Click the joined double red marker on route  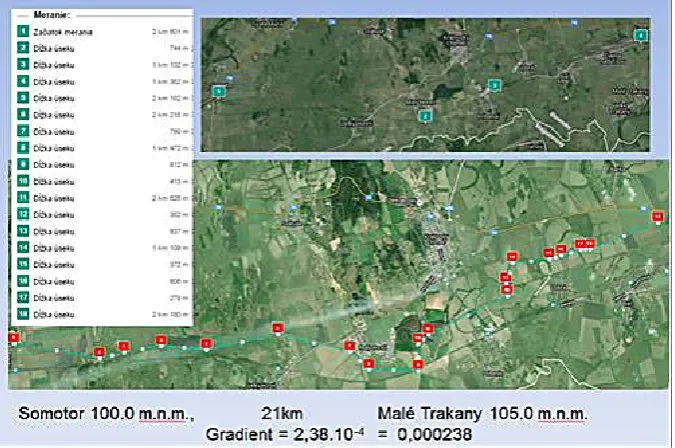click(x=585, y=244)
